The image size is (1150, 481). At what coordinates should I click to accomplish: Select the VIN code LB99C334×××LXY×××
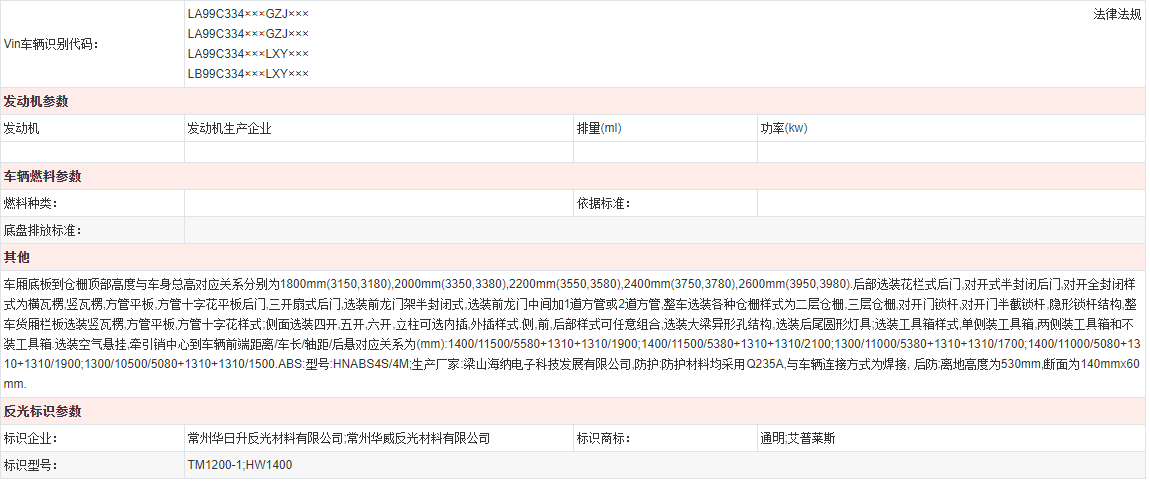coord(248,74)
